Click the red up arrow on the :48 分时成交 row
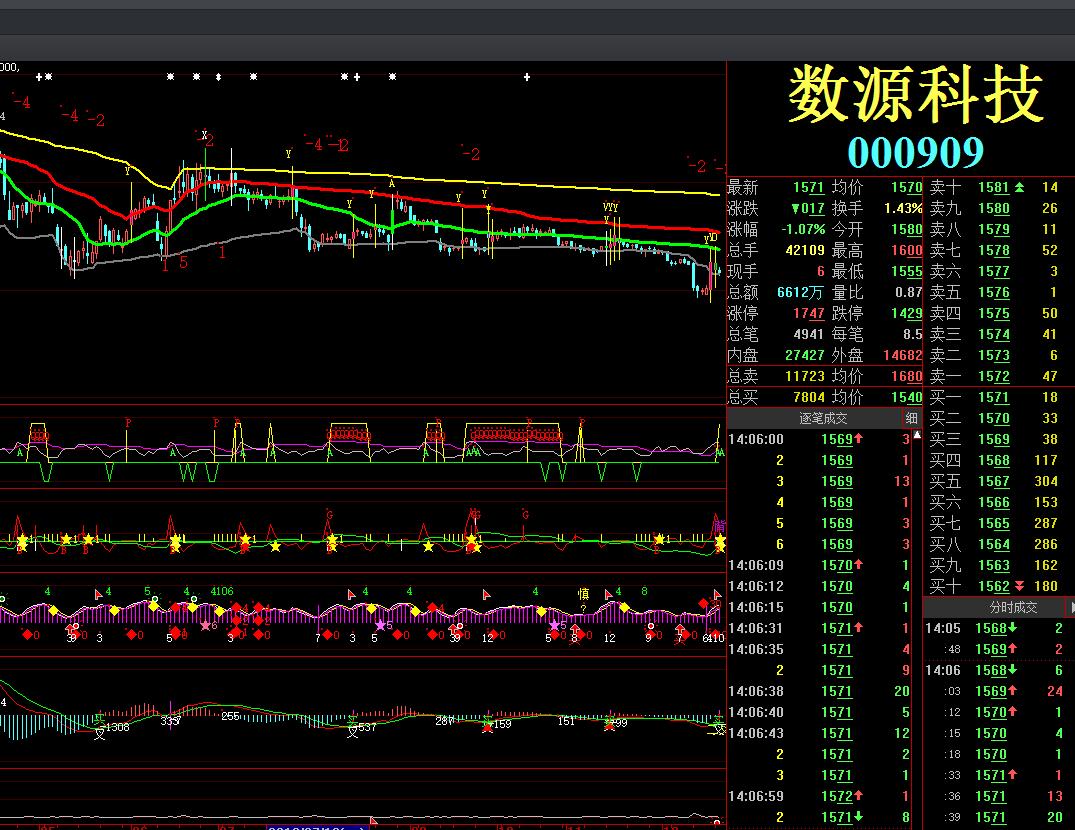 tap(1013, 648)
